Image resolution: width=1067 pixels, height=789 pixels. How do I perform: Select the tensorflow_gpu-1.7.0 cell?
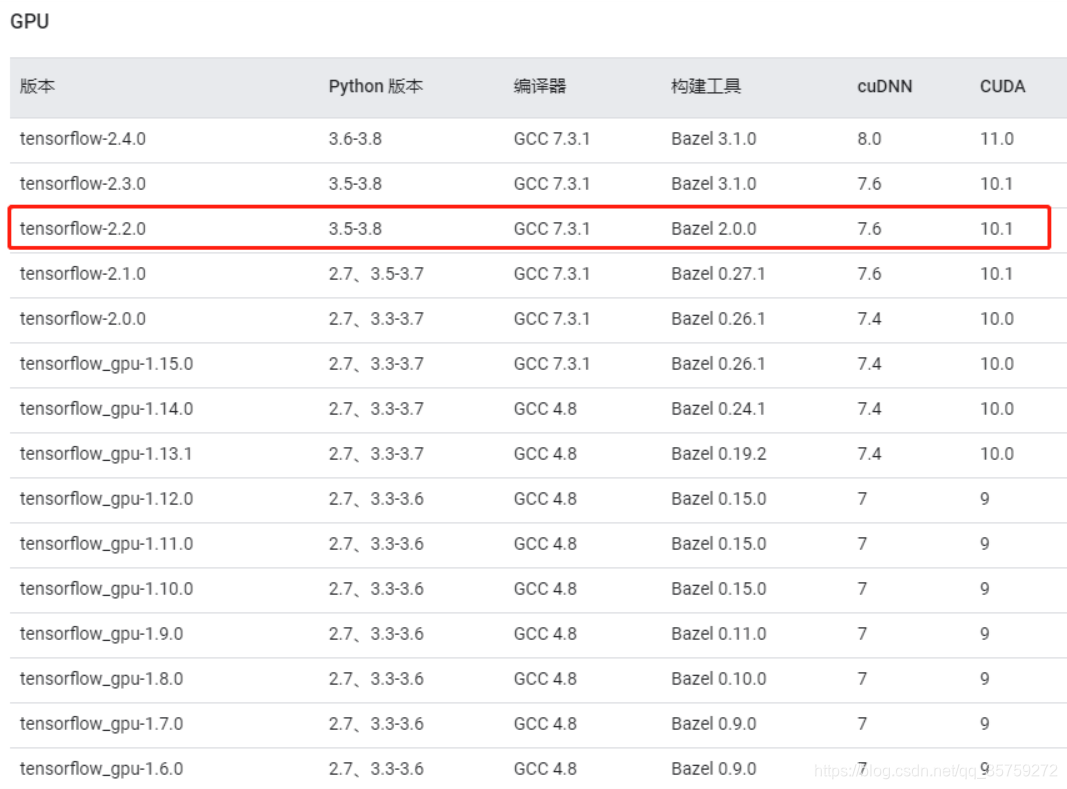coord(101,724)
